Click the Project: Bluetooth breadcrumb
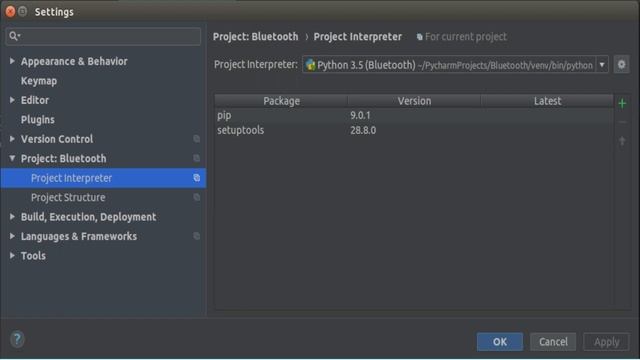Viewport: 640px width, 360px height. (256, 37)
